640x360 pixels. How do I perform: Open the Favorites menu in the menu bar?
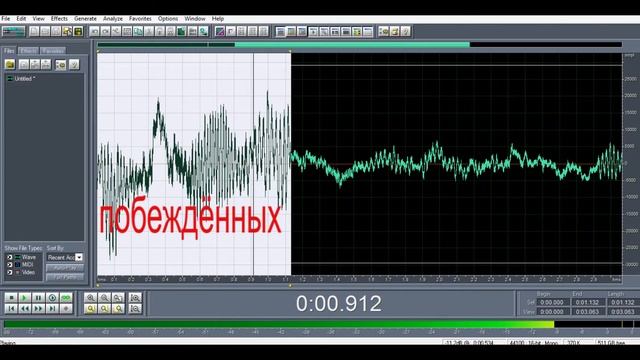(x=140, y=18)
